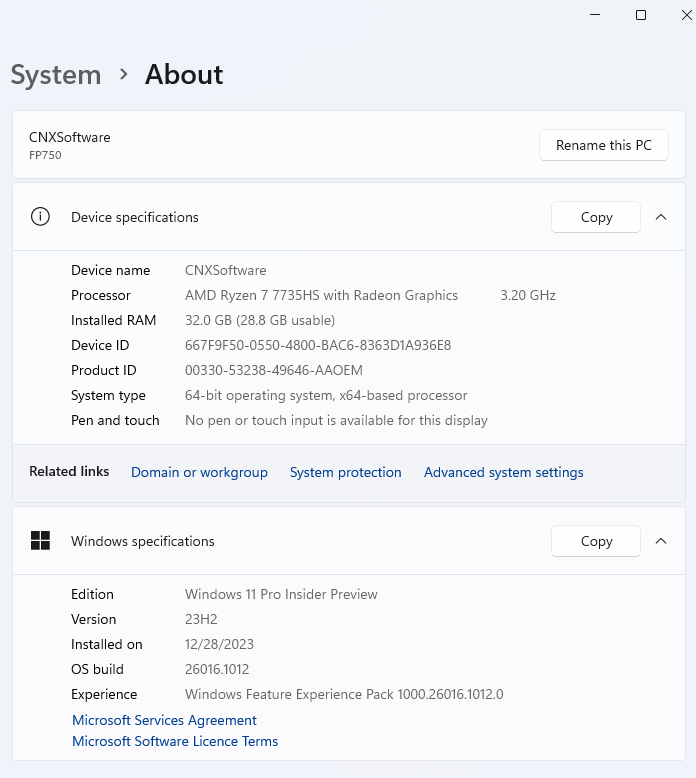Open System protection link

tap(345, 472)
